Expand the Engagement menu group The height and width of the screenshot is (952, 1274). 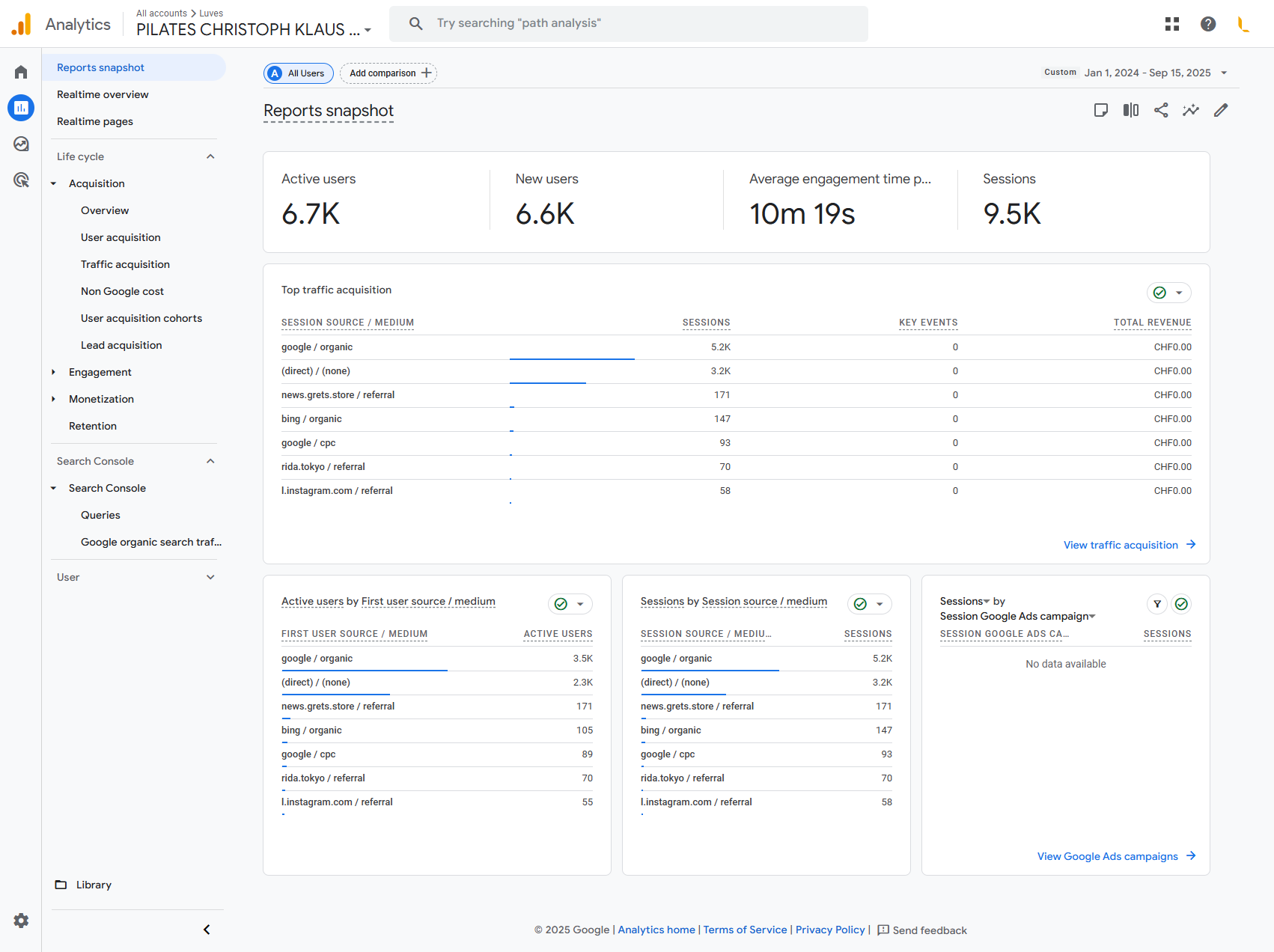pyautogui.click(x=100, y=372)
